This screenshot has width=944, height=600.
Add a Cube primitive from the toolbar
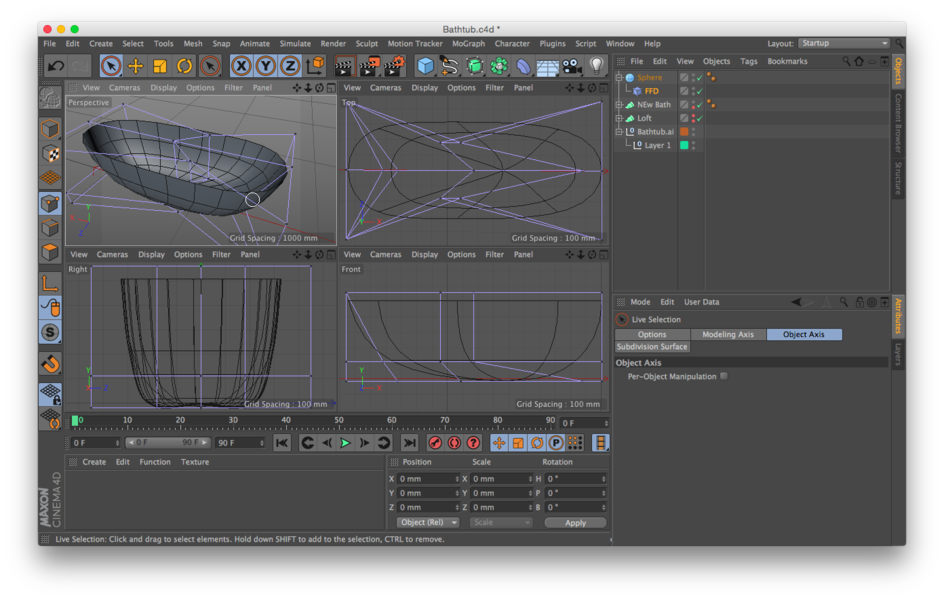click(x=426, y=66)
